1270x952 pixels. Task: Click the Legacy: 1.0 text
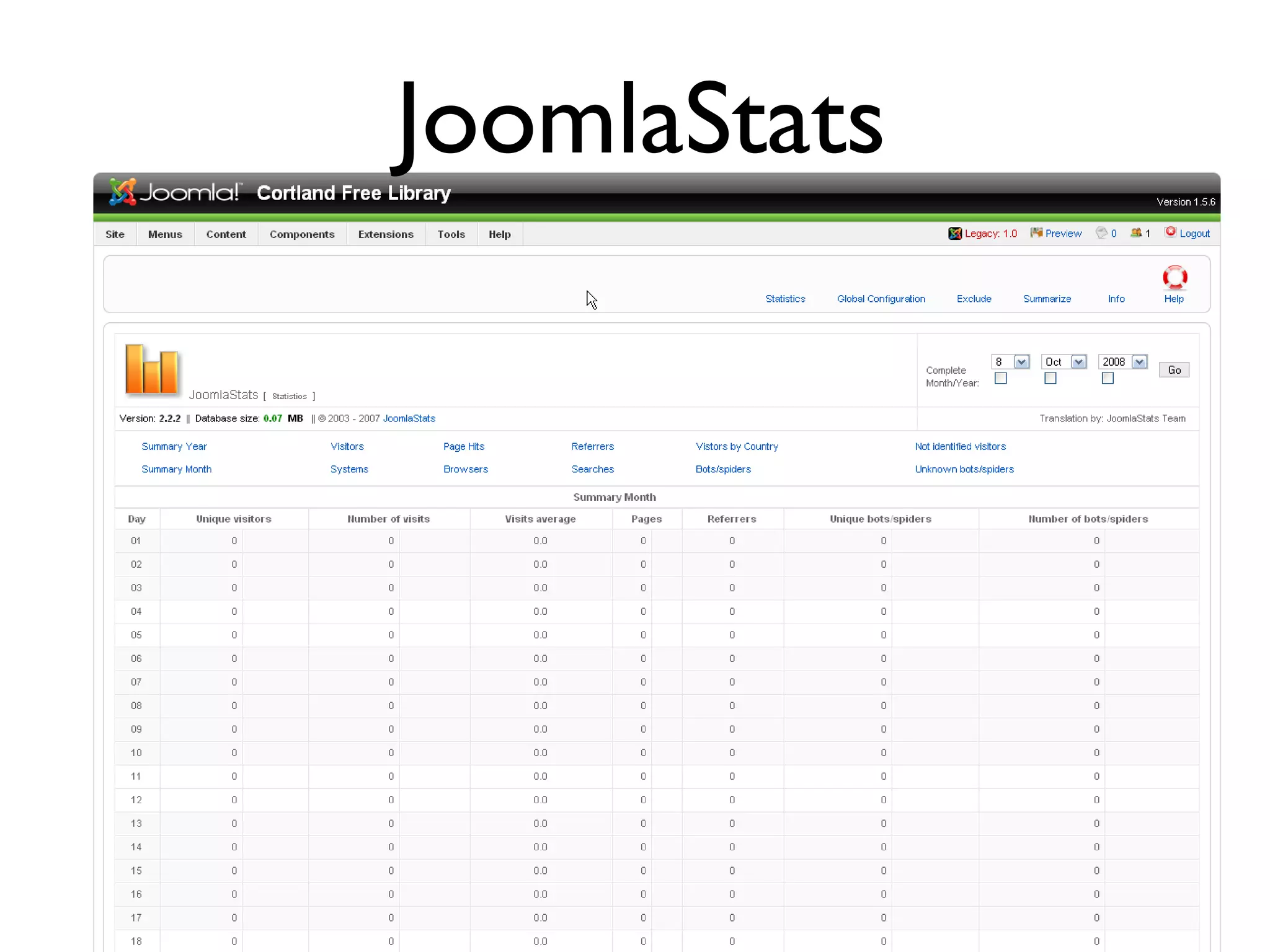point(990,234)
